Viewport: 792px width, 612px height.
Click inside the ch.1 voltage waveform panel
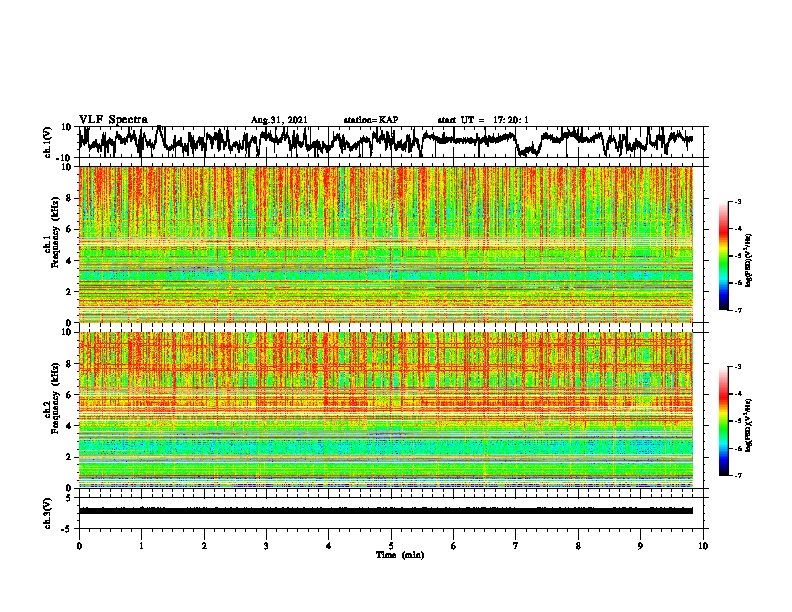pyautogui.click(x=391, y=142)
